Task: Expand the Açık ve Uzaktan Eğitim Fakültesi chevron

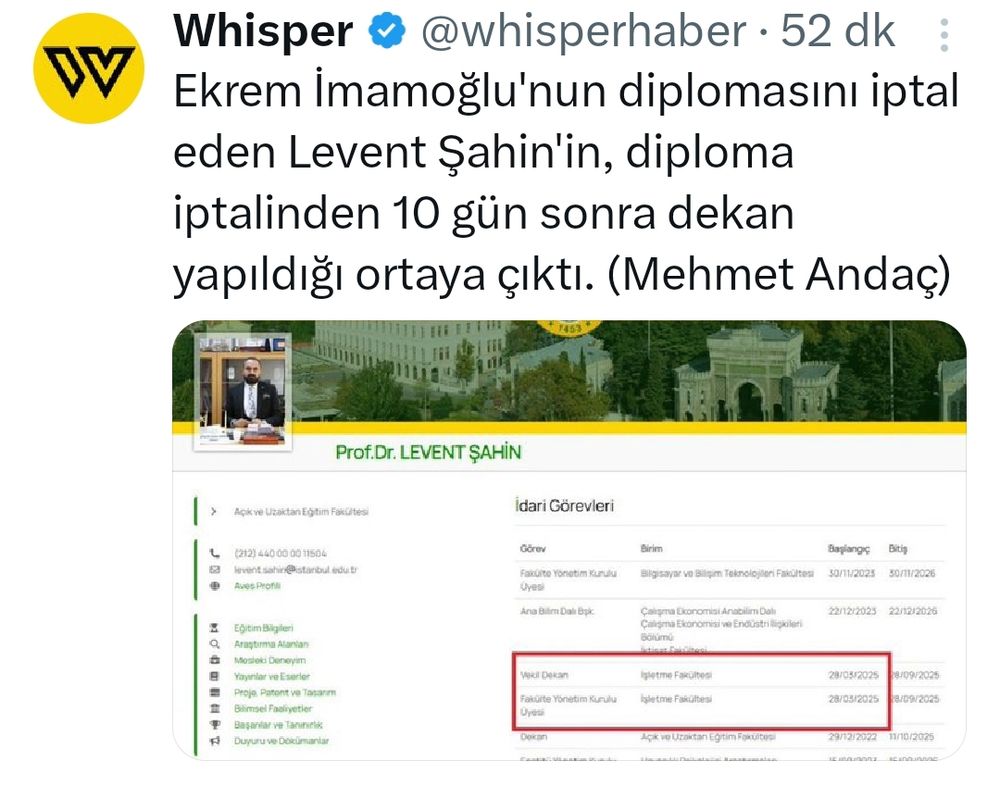Action: pyautogui.click(x=214, y=511)
